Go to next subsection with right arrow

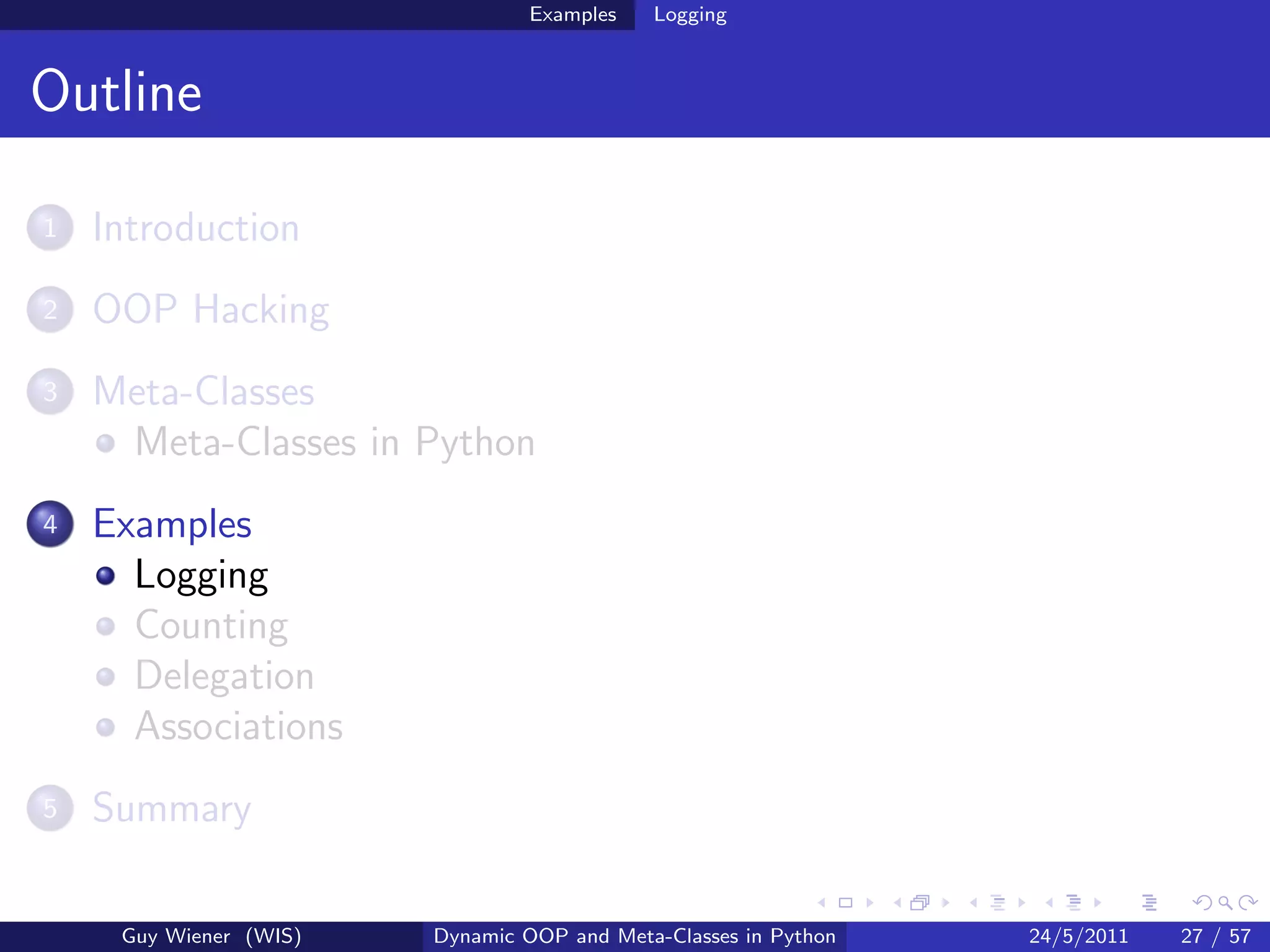[1021, 903]
